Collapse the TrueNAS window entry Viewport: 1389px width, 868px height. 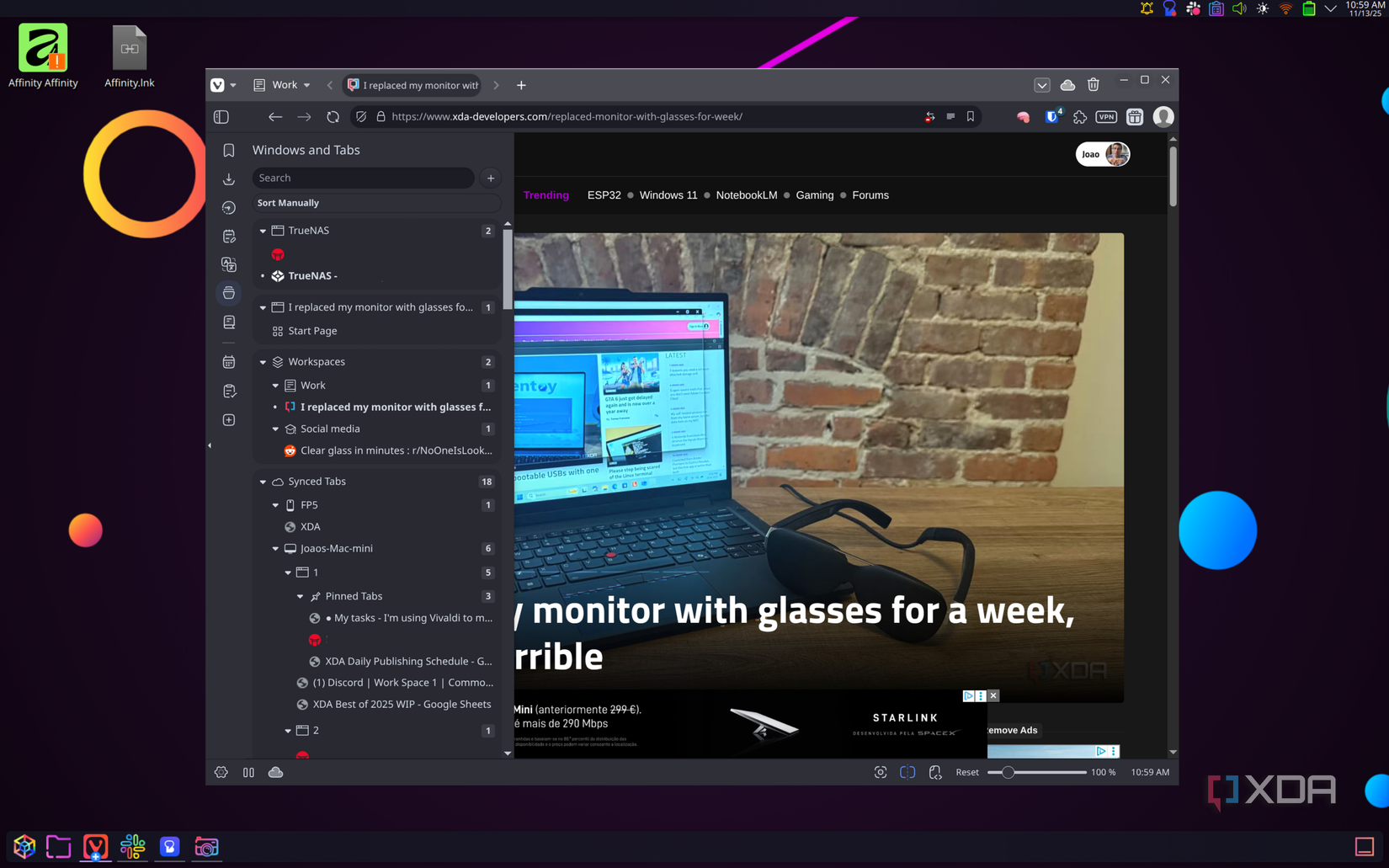[263, 231]
